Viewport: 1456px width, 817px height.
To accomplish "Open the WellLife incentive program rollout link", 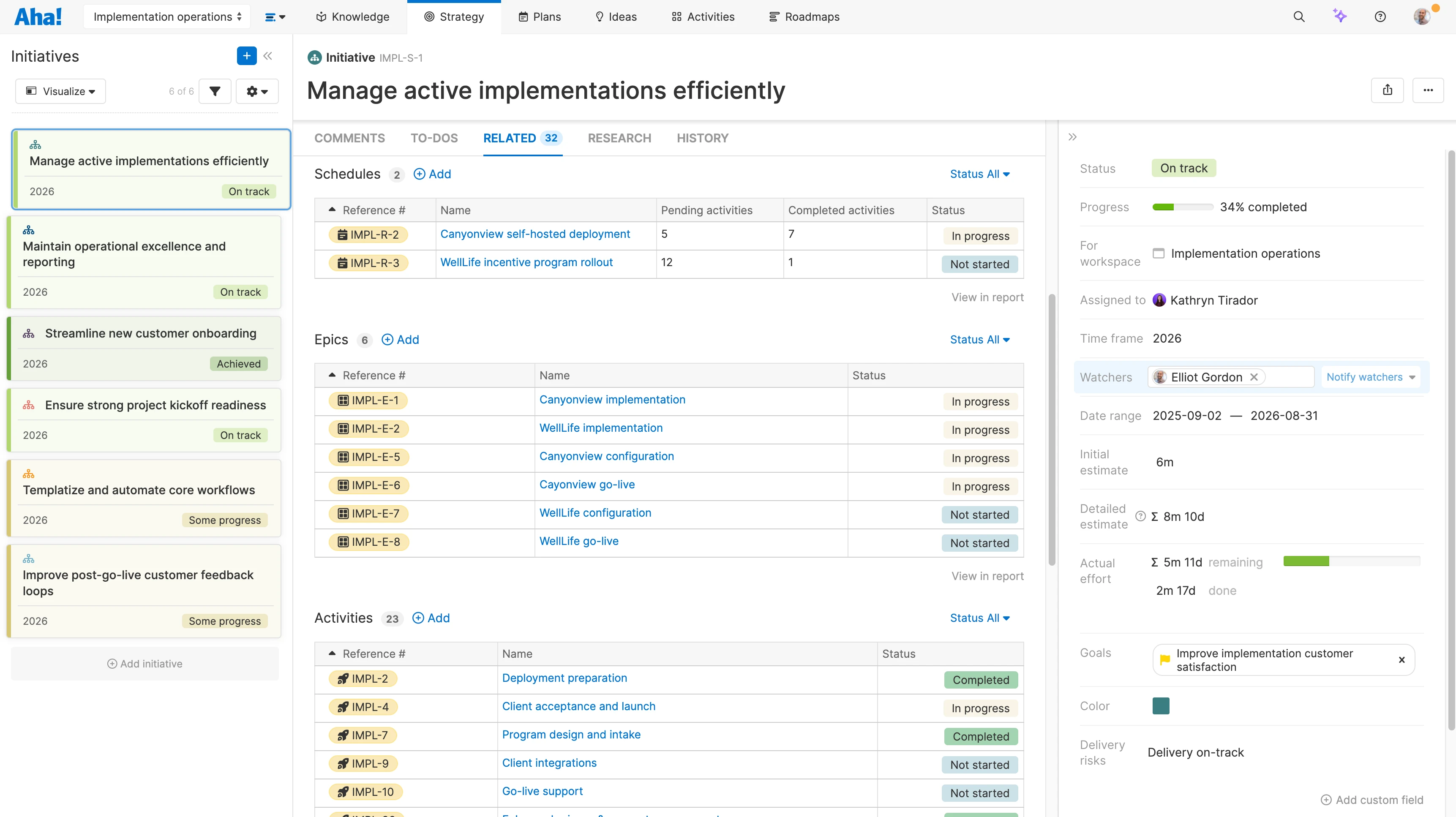I will pyautogui.click(x=526, y=262).
